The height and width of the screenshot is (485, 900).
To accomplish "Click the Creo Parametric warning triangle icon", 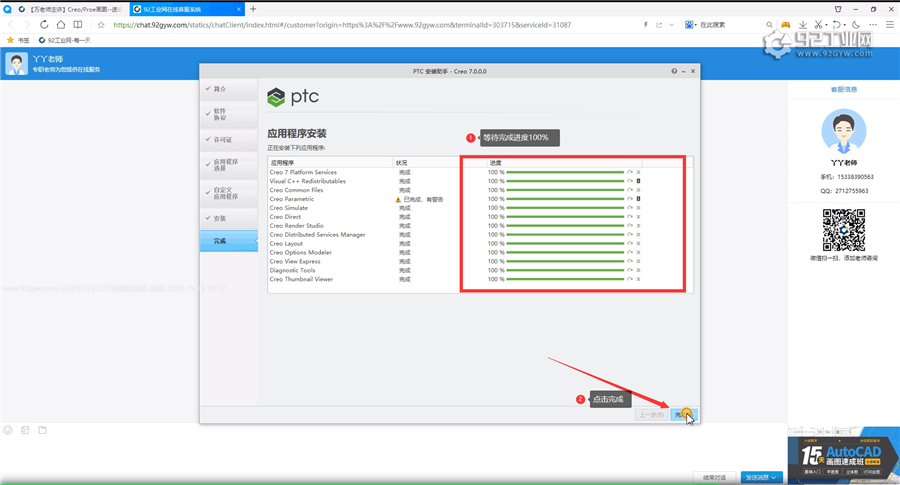I will [398, 199].
